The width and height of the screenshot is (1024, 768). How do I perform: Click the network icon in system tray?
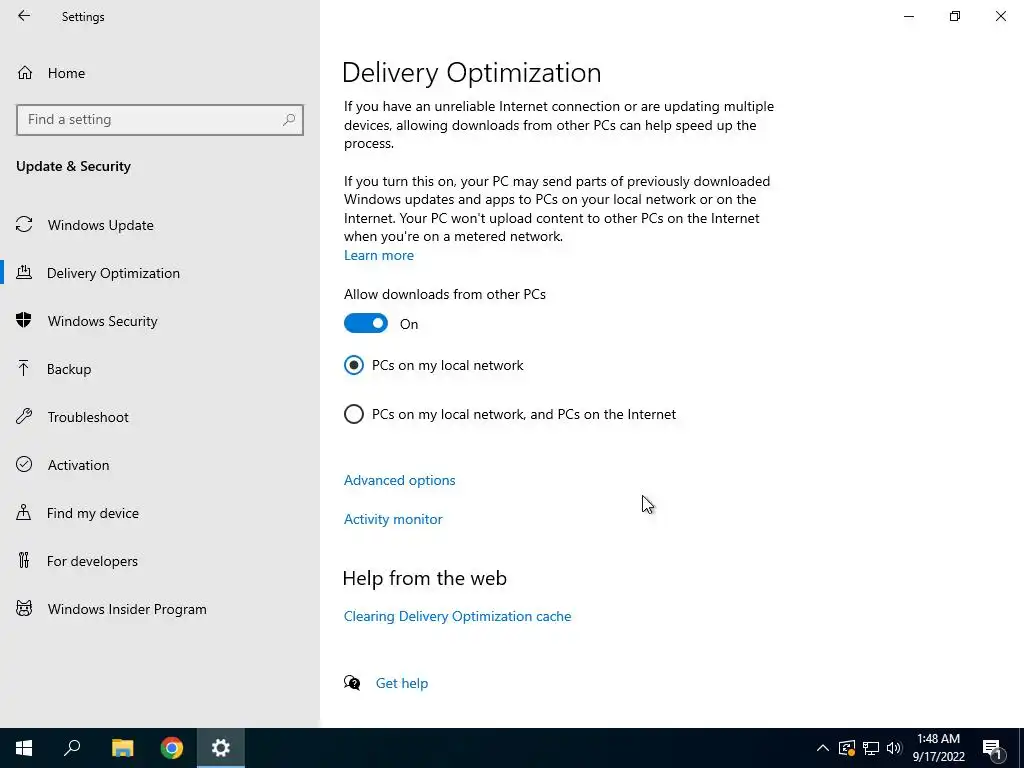871,748
